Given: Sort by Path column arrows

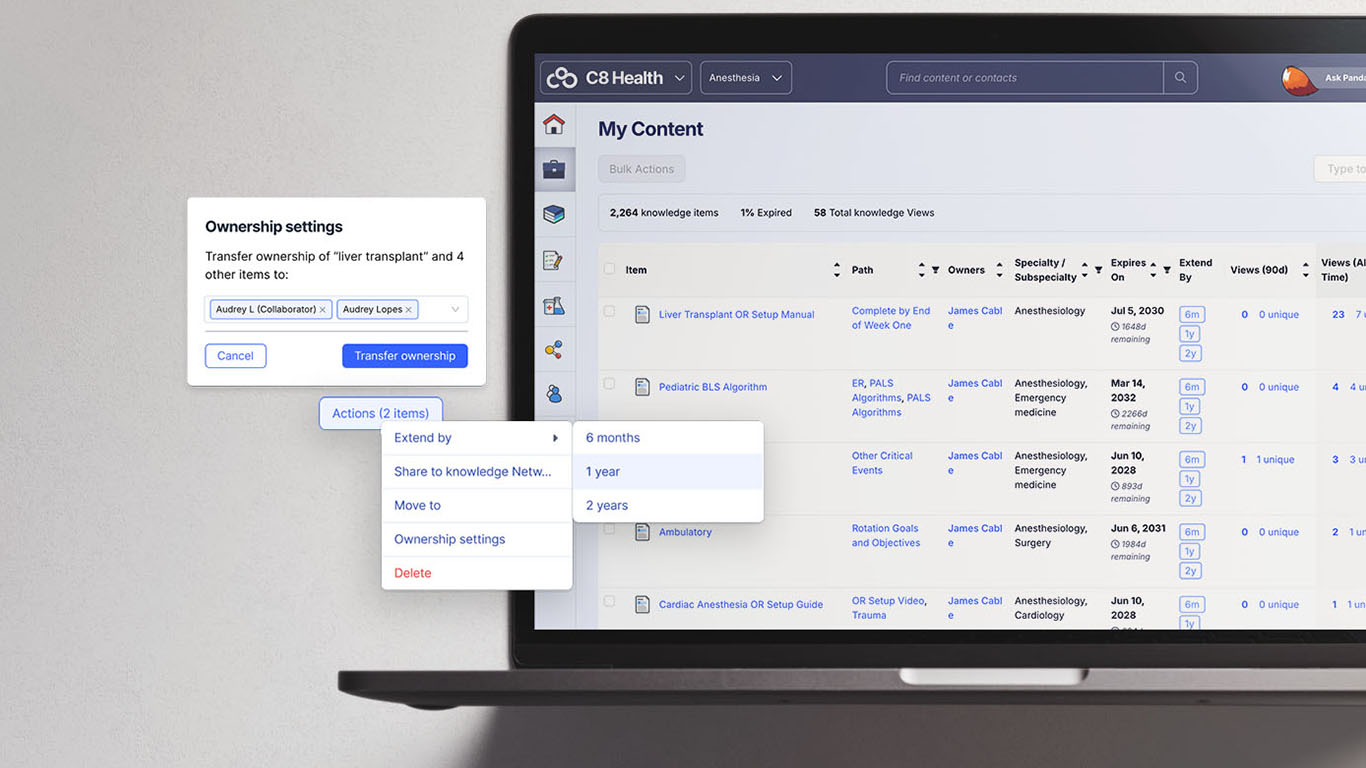Looking at the screenshot, I should (921, 270).
